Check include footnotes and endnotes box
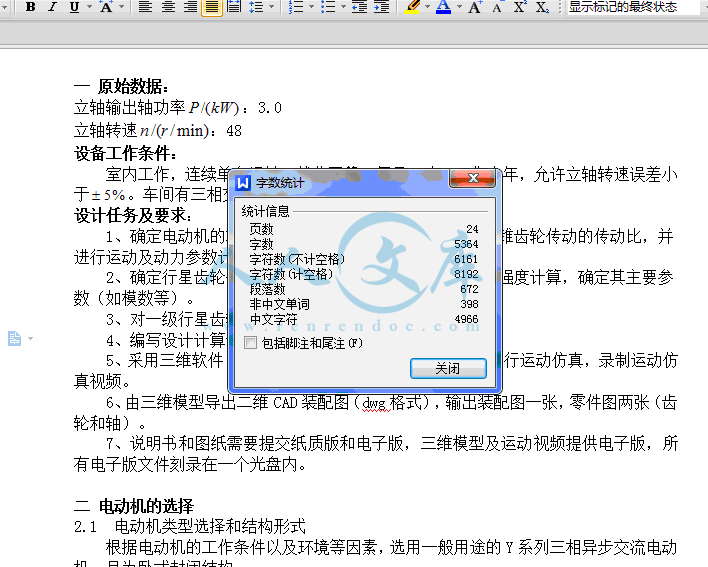 pos(250,343)
